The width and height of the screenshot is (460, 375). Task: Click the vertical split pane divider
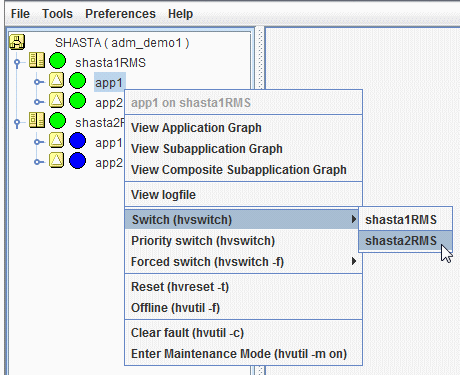[x=260, y=200]
